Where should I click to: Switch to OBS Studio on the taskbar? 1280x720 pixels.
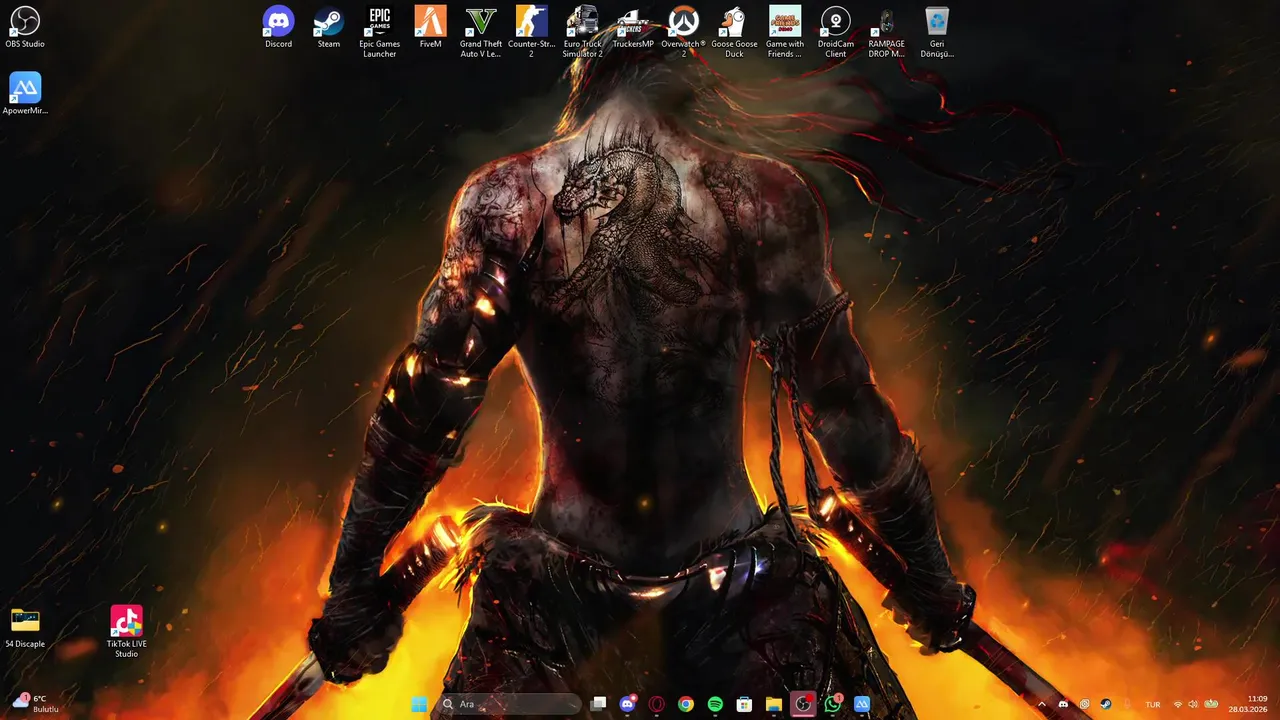click(803, 704)
